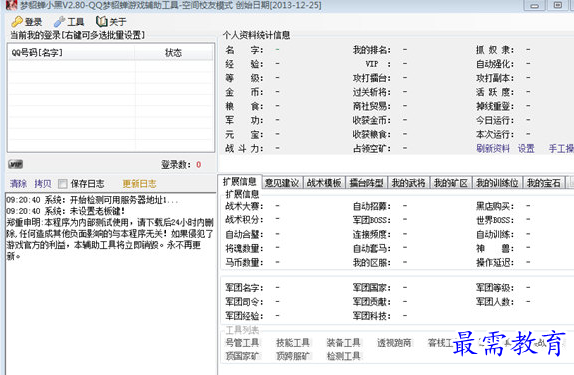The width and height of the screenshot is (574, 375).
Task: Open the 检测工具 tool
Action: tap(343, 356)
